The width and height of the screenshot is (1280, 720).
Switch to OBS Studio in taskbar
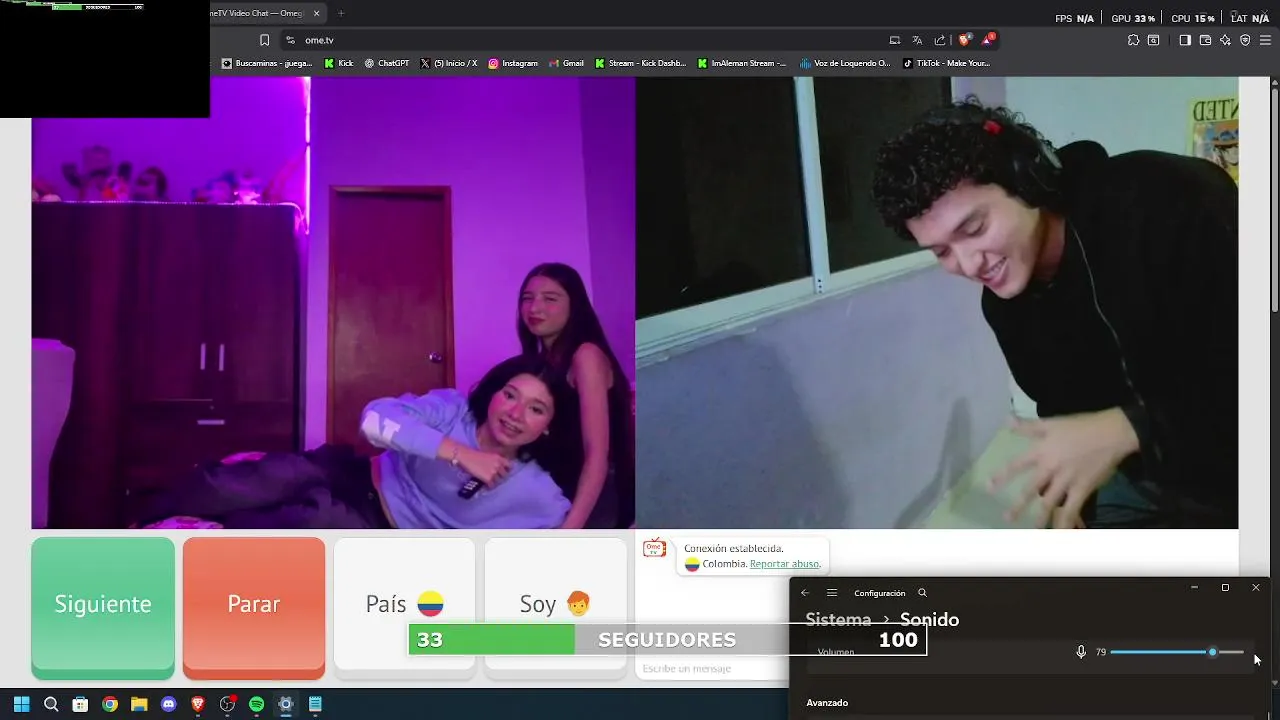[x=227, y=704]
